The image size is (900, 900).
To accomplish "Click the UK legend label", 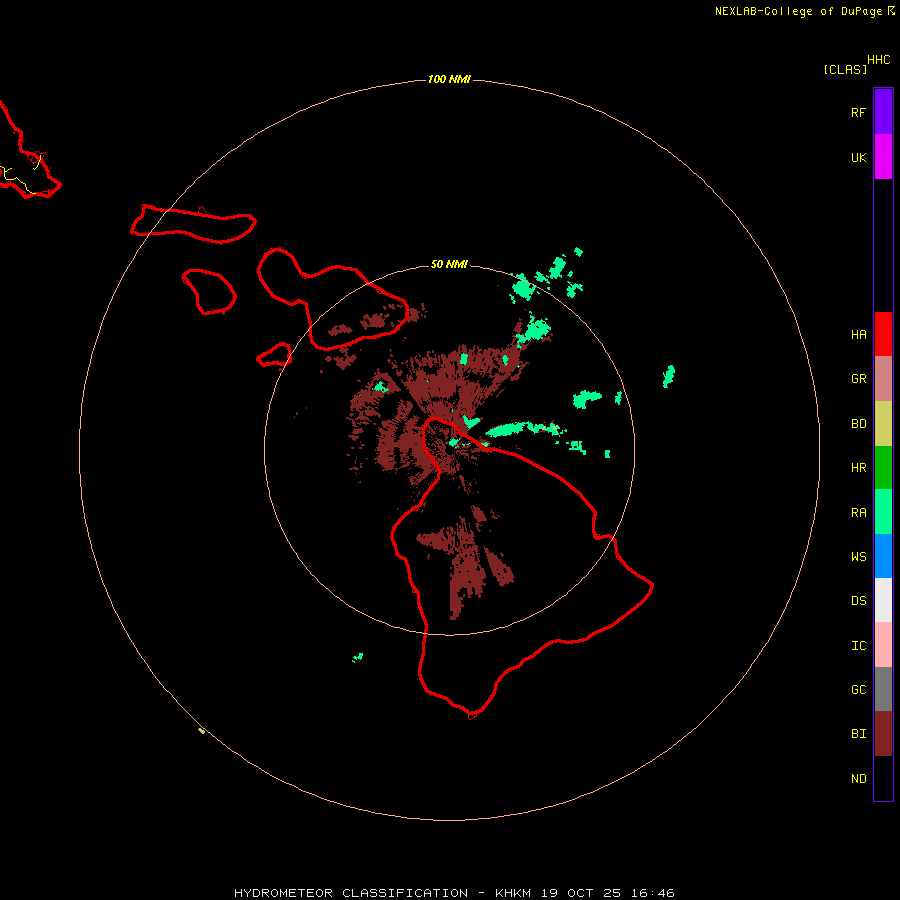I will [858, 157].
